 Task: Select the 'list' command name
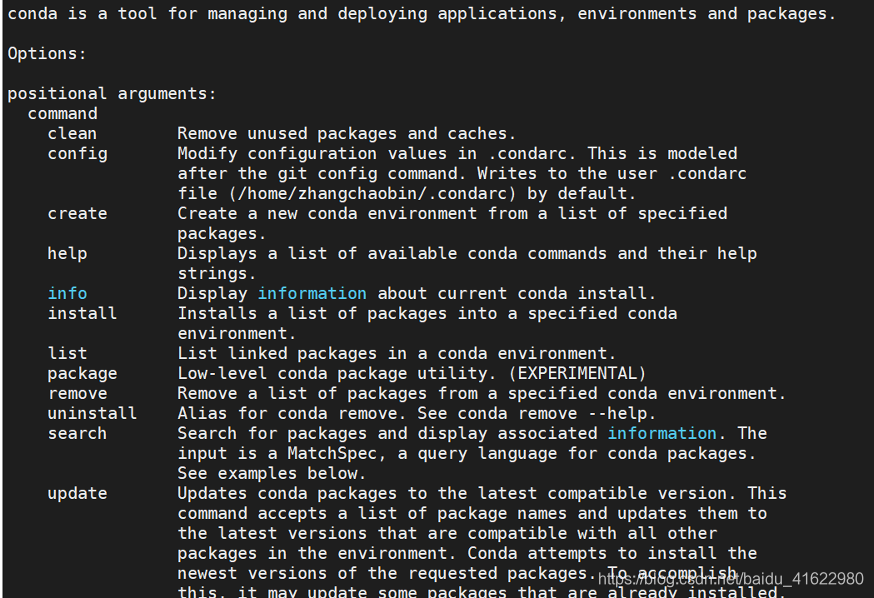[67, 353]
